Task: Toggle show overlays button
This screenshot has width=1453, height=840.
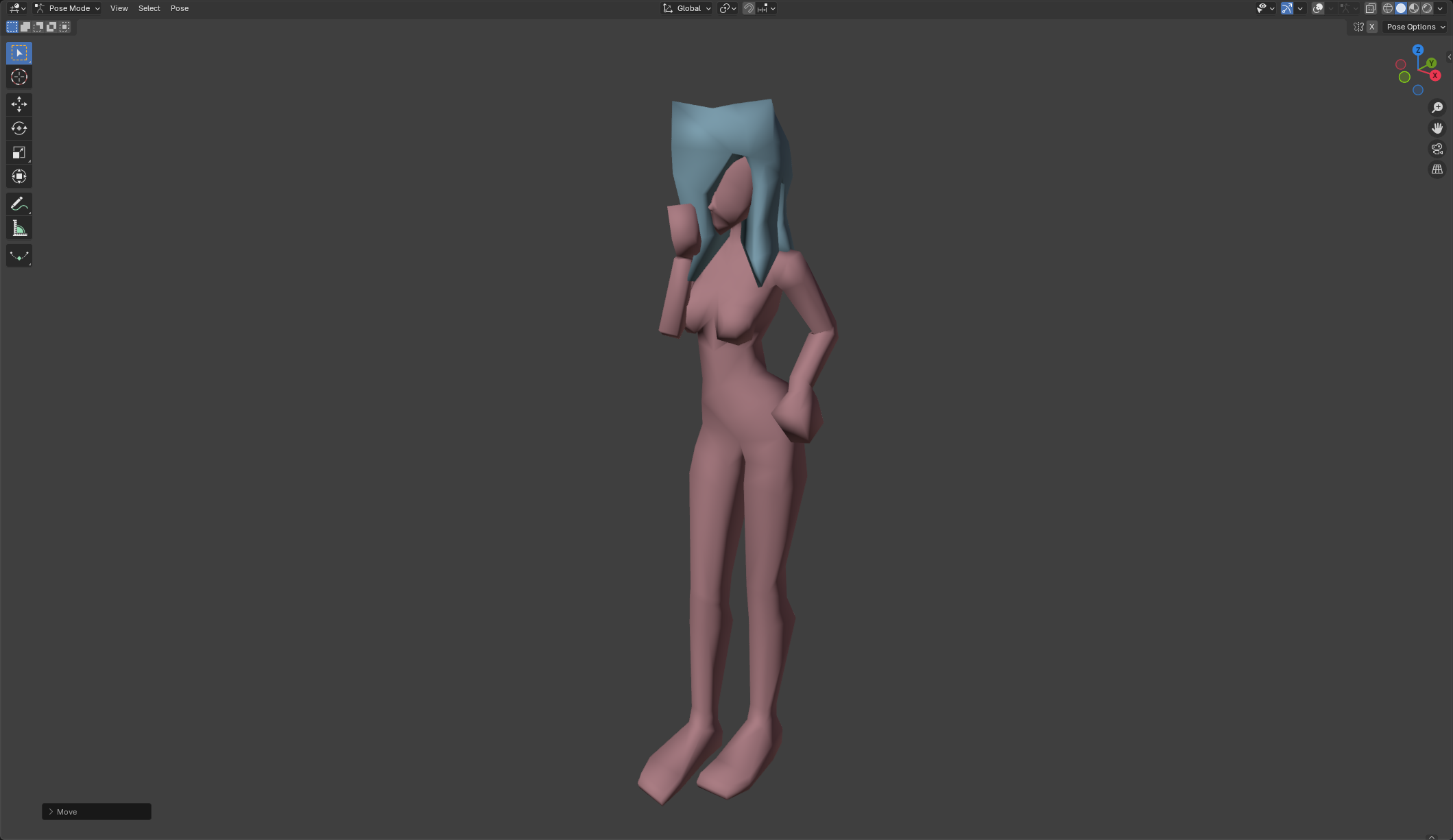Action: click(1318, 8)
